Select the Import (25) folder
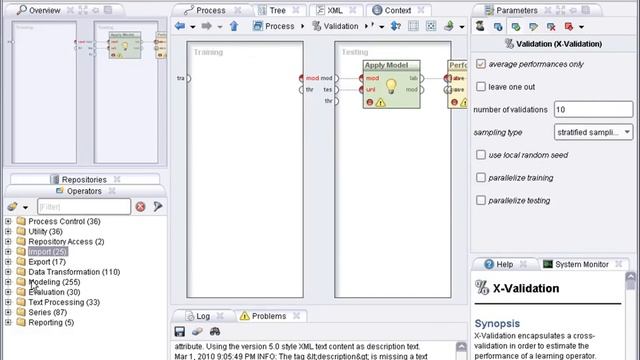Image resolution: width=640 pixels, height=360 pixels. pyautogui.click(x=48, y=252)
